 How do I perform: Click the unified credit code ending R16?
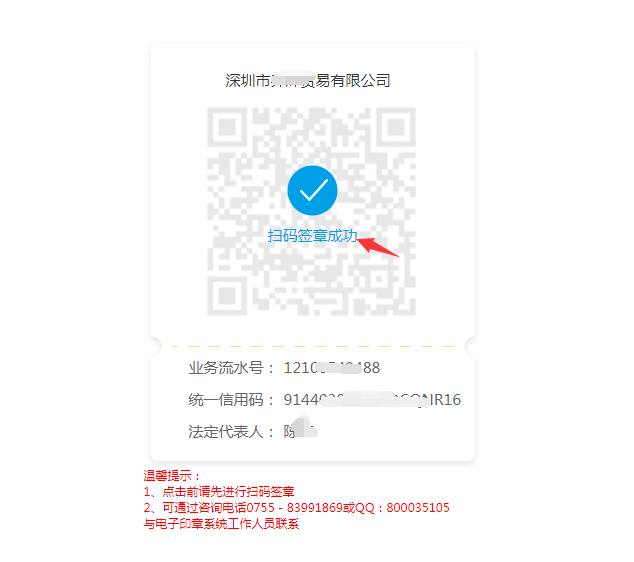372,400
